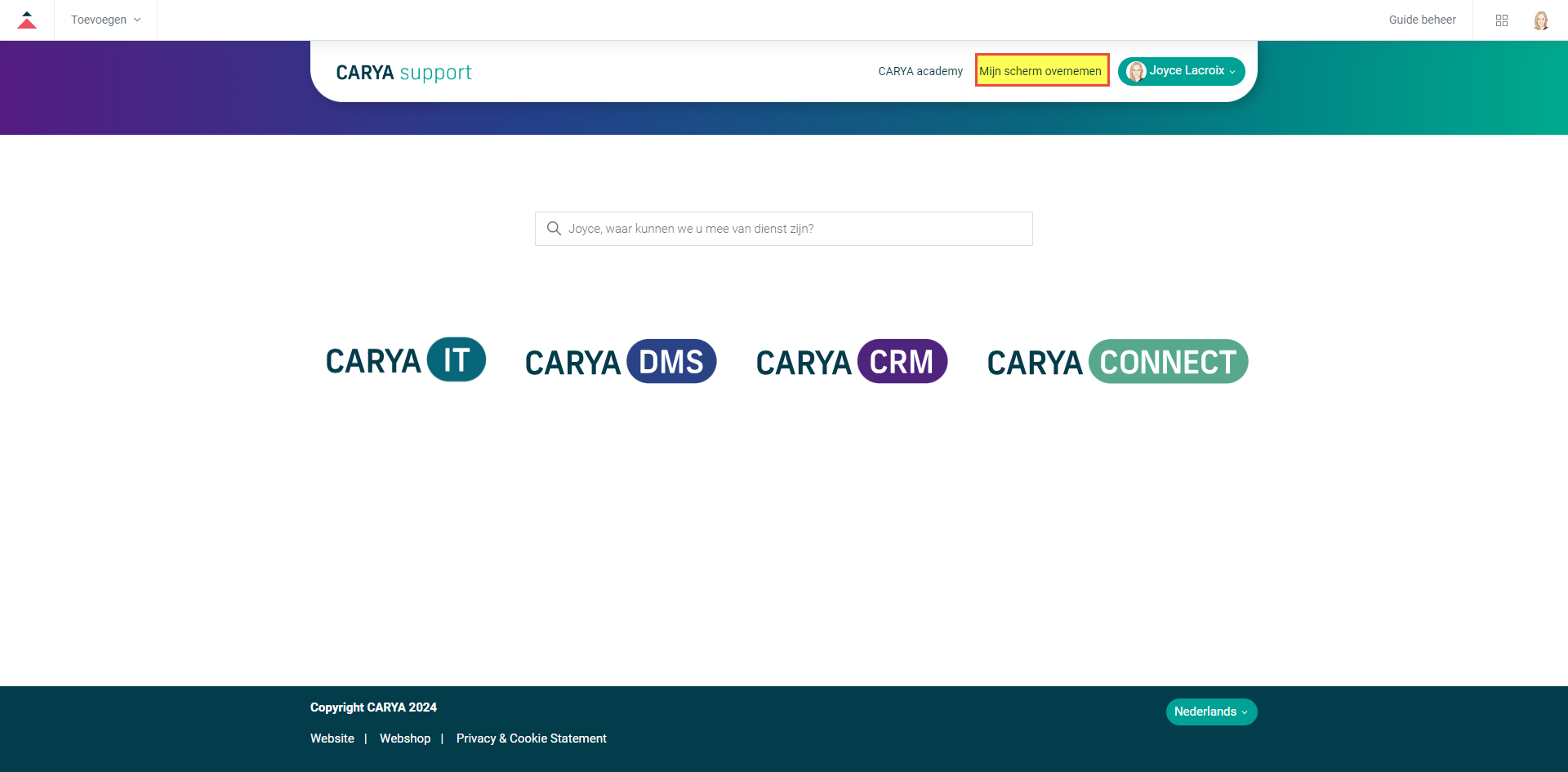Viewport: 1568px width, 772px height.
Task: Open Guide beheer menu item
Action: click(1422, 20)
